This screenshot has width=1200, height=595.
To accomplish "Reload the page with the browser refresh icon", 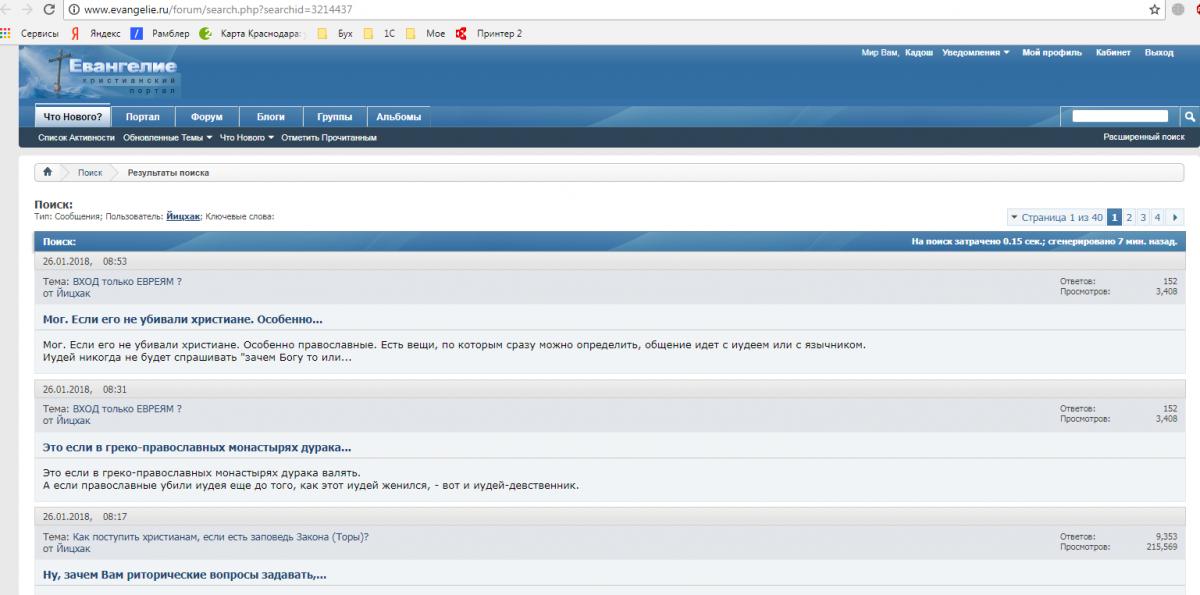I will [49, 9].
